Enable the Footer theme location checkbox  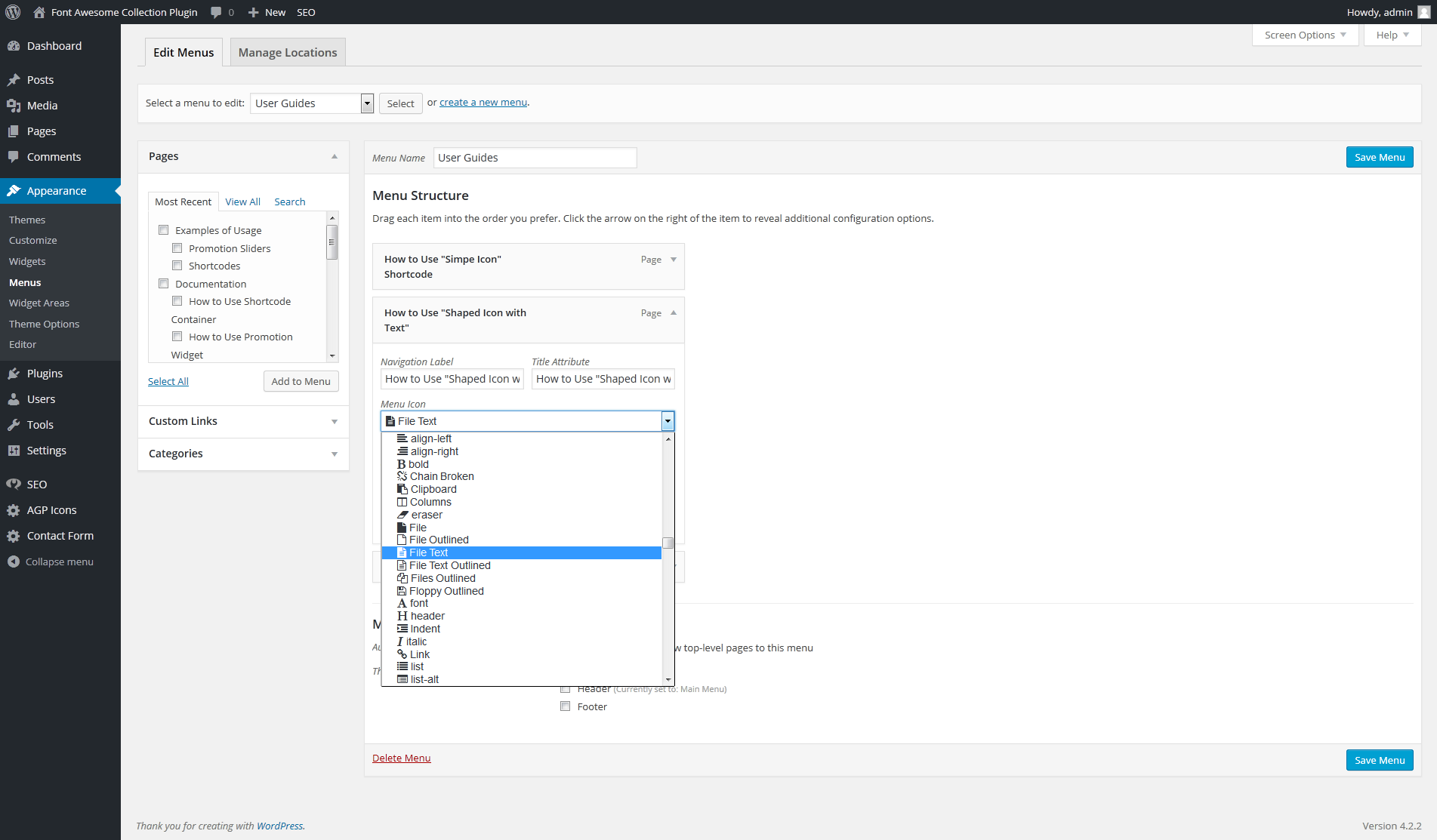[x=565, y=706]
